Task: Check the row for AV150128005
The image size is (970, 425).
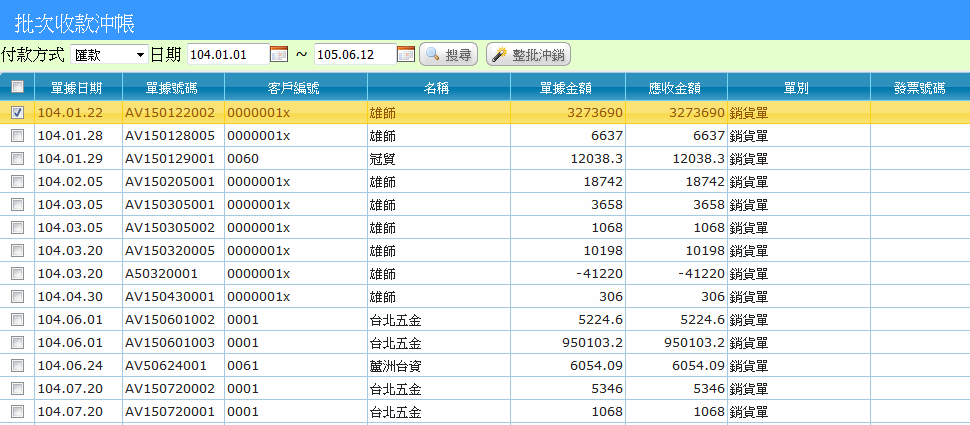Action: tap(17, 135)
